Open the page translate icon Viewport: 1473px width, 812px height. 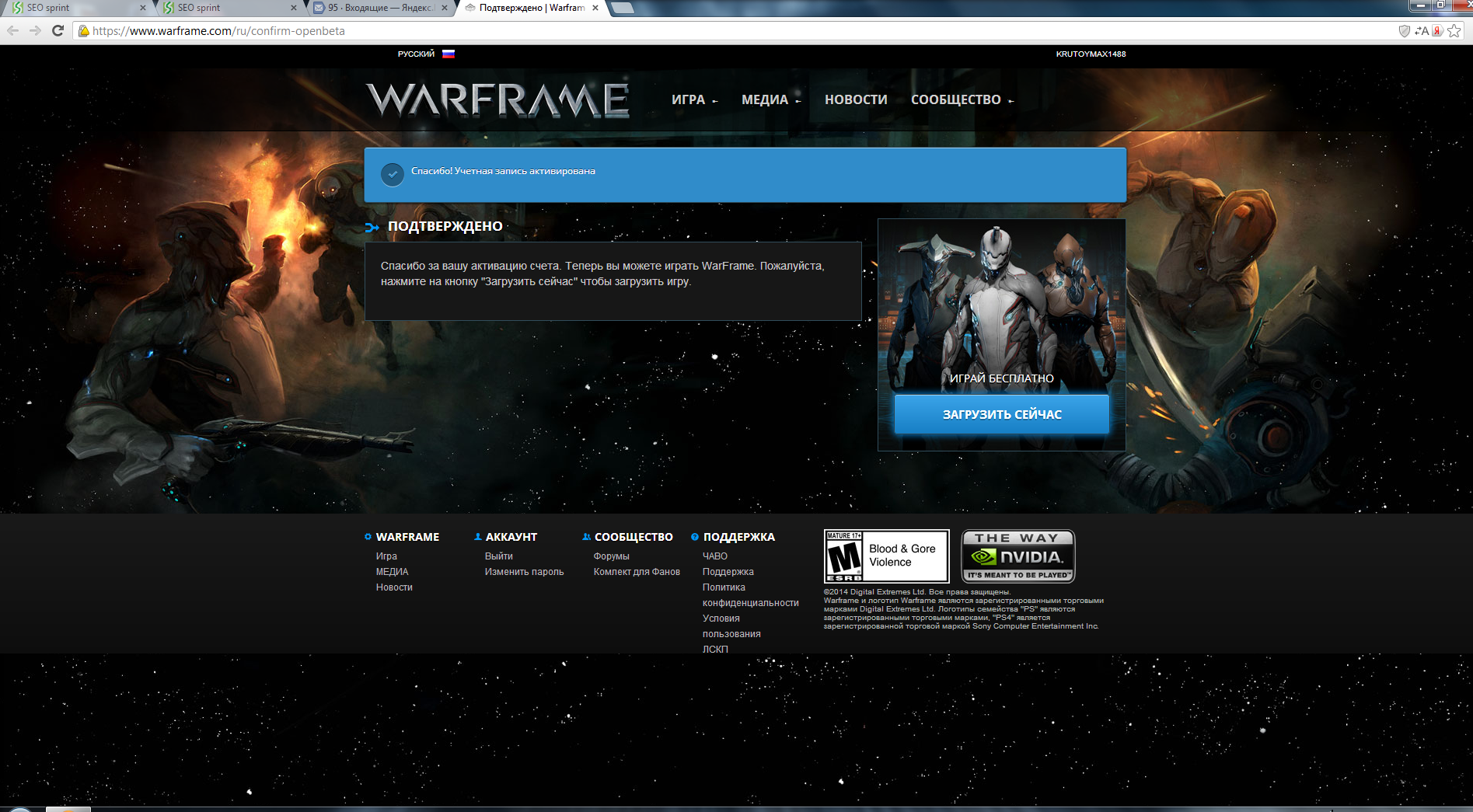1421,31
